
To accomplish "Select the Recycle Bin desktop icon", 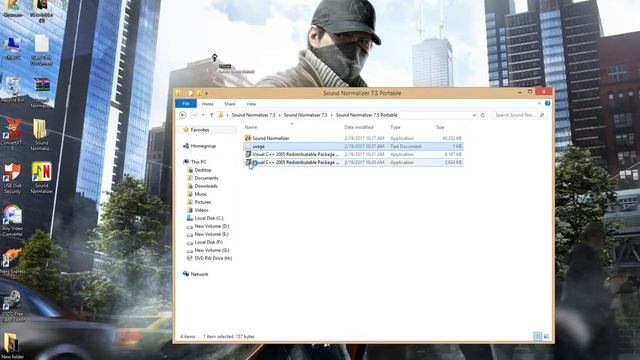I will click(12, 89).
